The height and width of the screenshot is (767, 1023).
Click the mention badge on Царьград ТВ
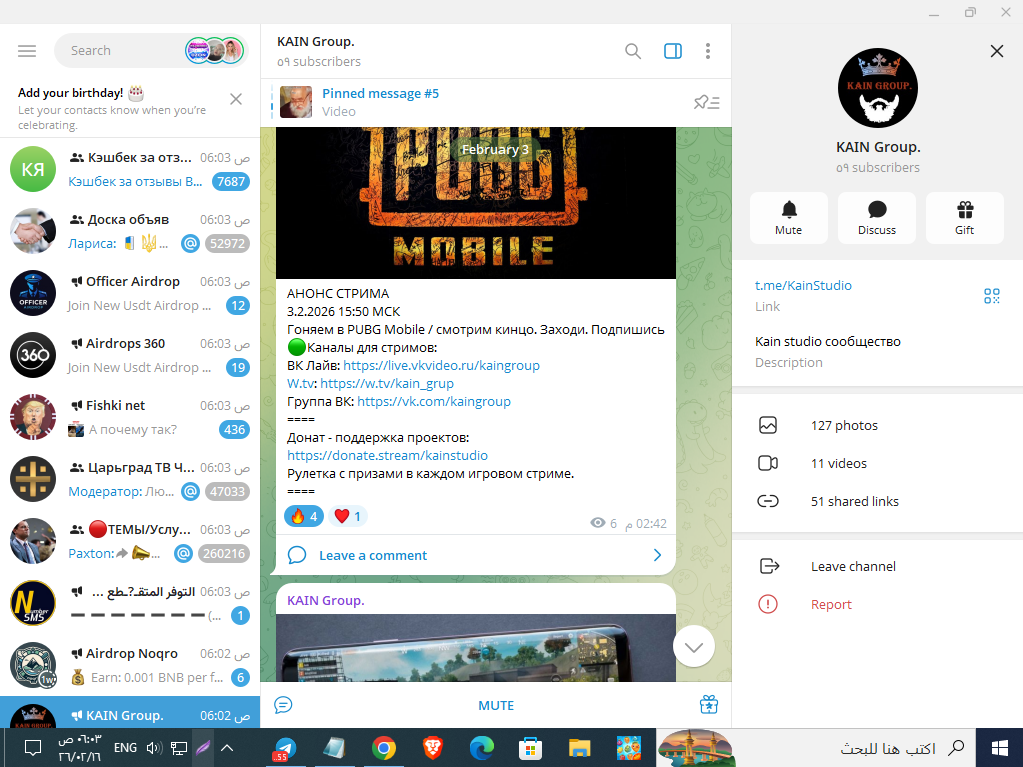point(190,491)
